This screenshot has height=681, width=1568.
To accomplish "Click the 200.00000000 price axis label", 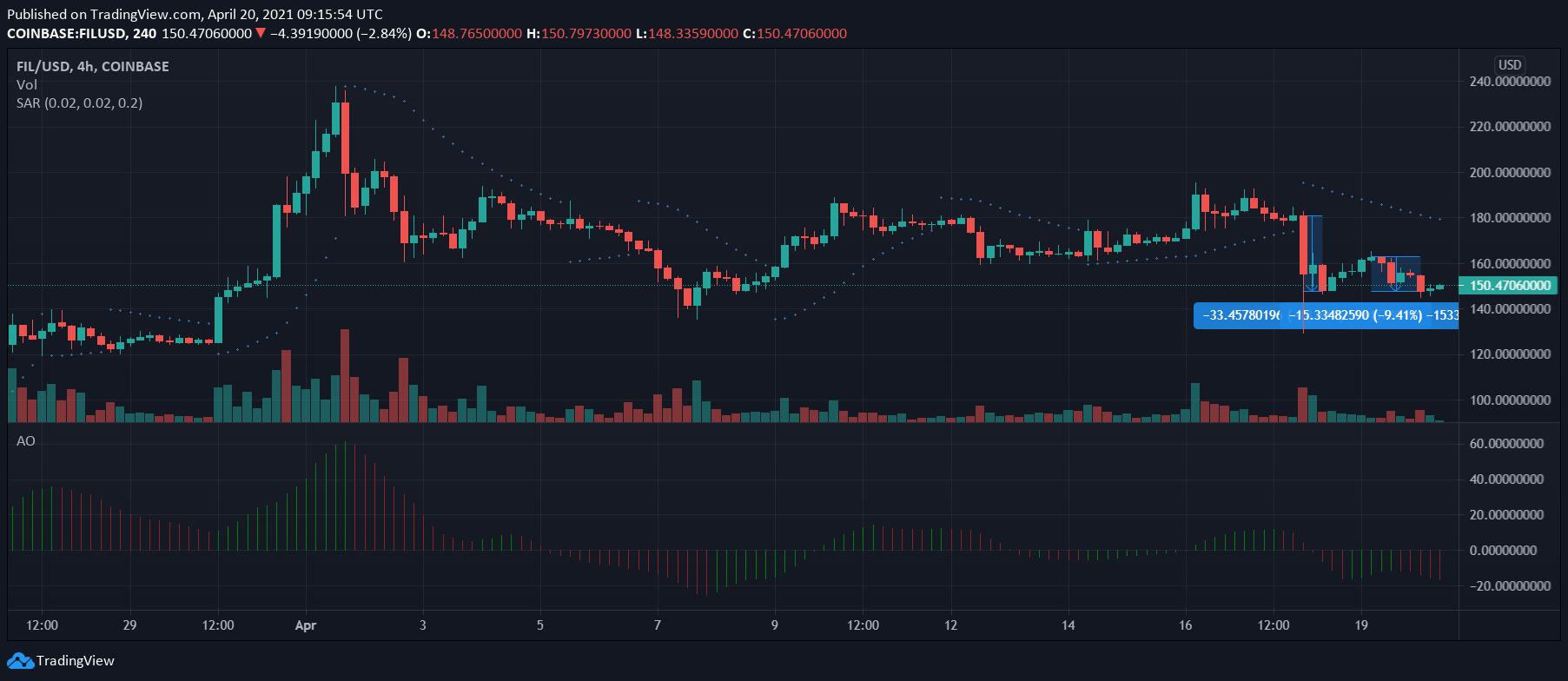I will pyautogui.click(x=1510, y=172).
